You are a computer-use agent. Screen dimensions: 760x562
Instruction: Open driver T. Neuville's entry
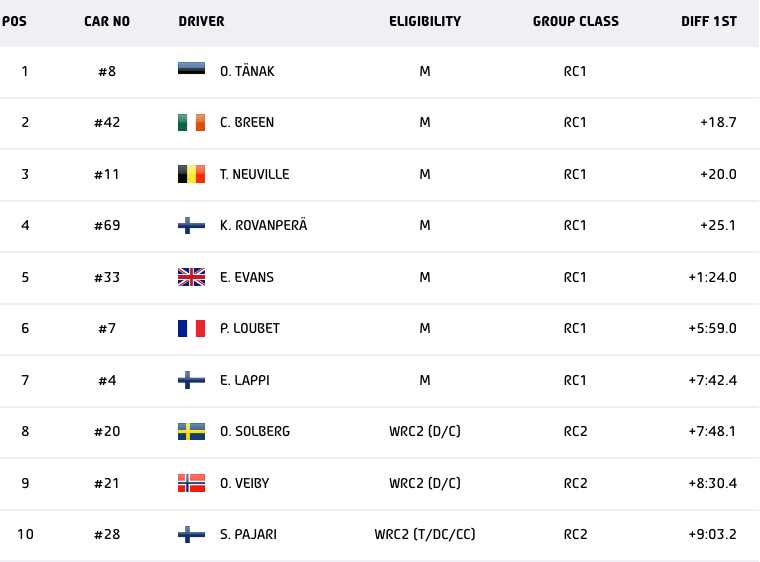pyautogui.click(x=254, y=174)
